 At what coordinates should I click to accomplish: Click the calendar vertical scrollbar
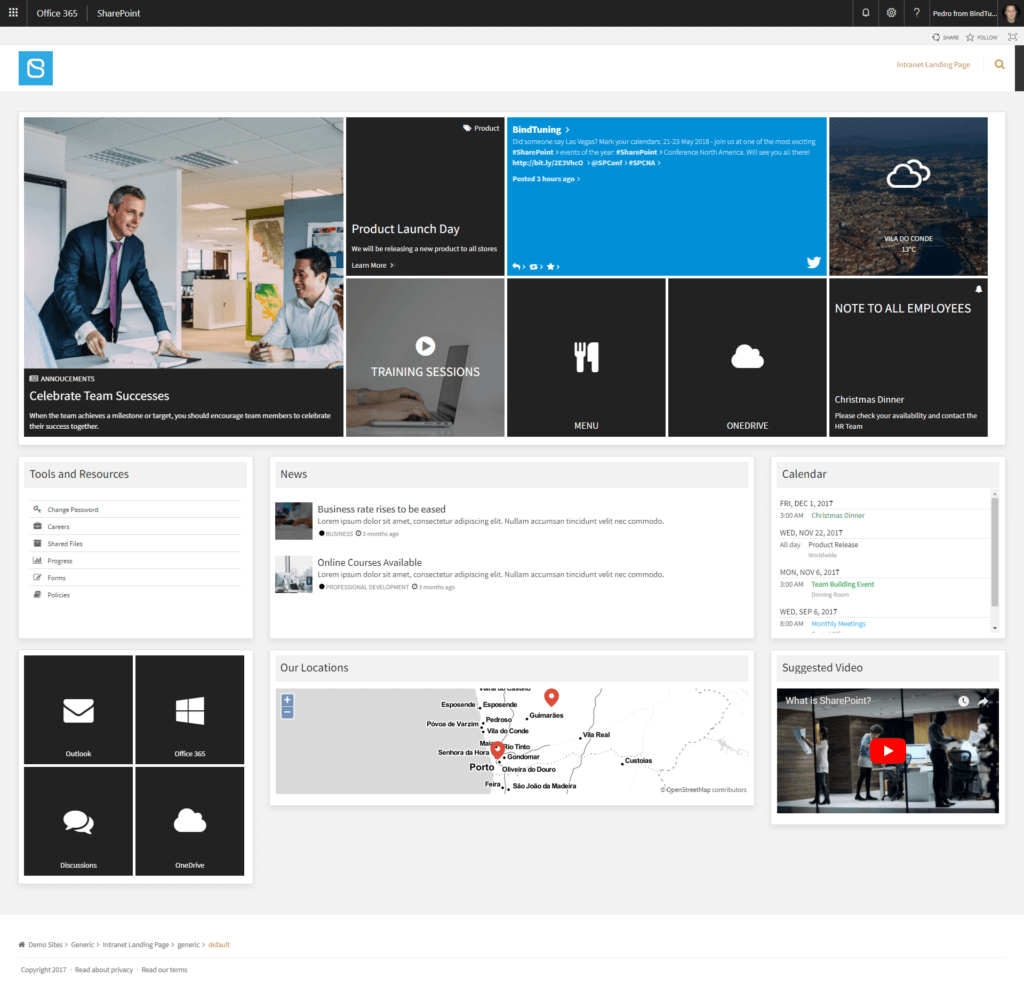[x=995, y=552]
